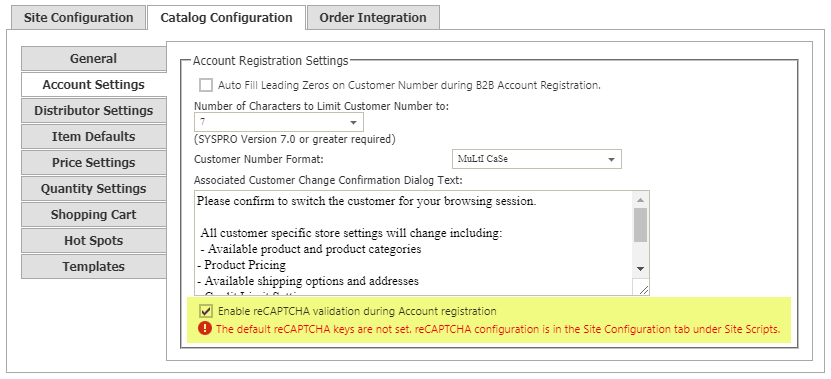Open the Item Defaults section
Image resolution: width=831 pixels, height=379 pixels.
tap(93, 137)
